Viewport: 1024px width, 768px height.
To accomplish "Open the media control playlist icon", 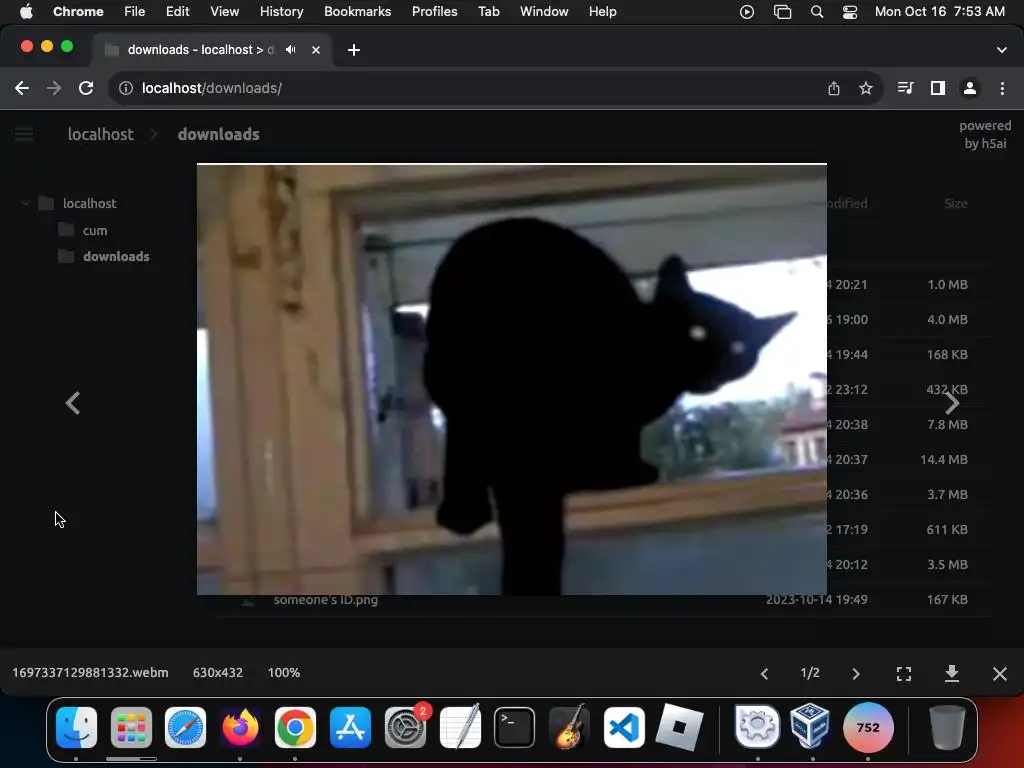I will [x=905, y=88].
